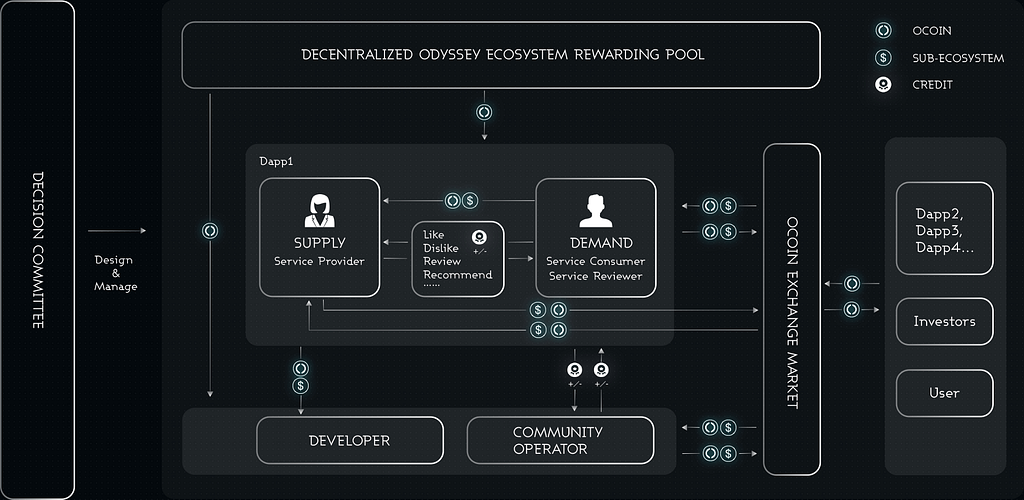1024x500 pixels.
Task: Click the OCOIN icon below the rewarding pool
Action: point(484,112)
